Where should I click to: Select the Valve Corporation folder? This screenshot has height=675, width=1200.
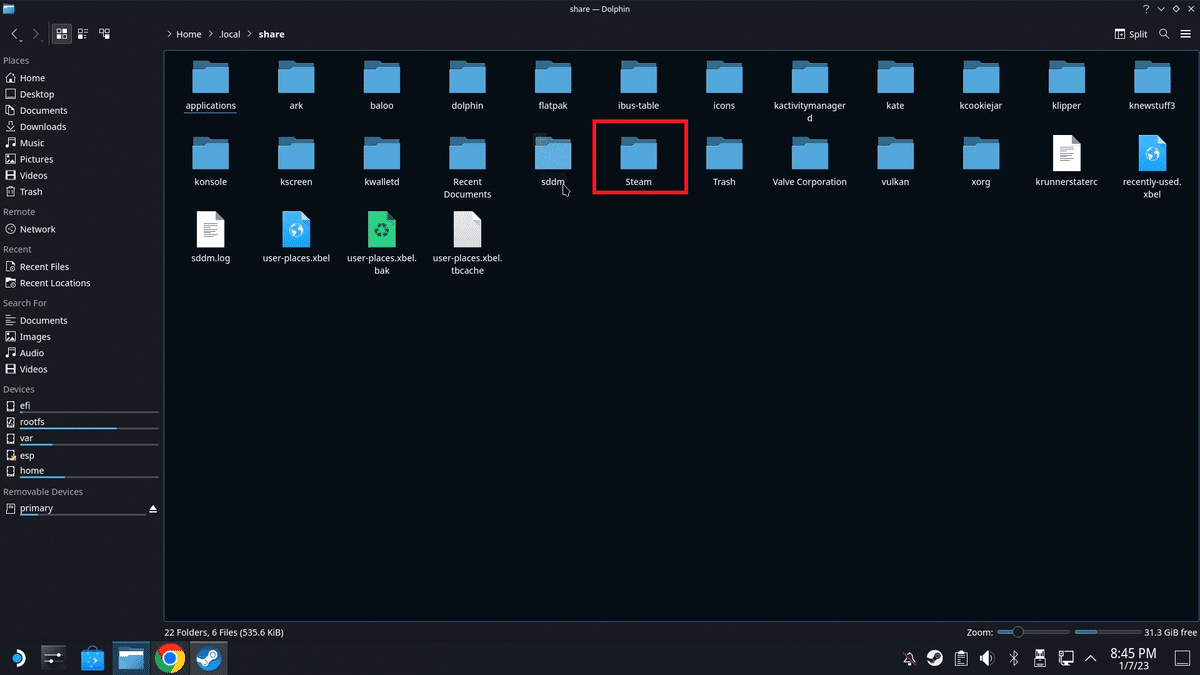coord(809,160)
